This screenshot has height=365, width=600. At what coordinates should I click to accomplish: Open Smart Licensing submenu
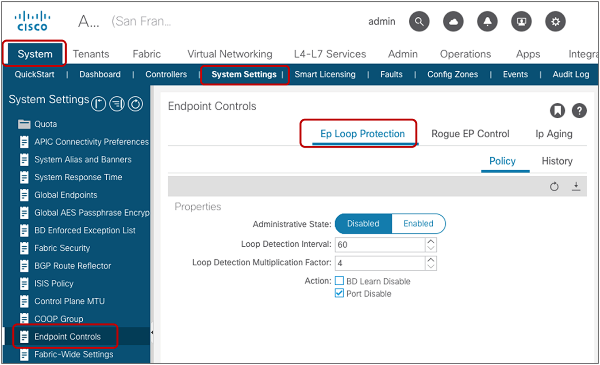[x=325, y=74]
